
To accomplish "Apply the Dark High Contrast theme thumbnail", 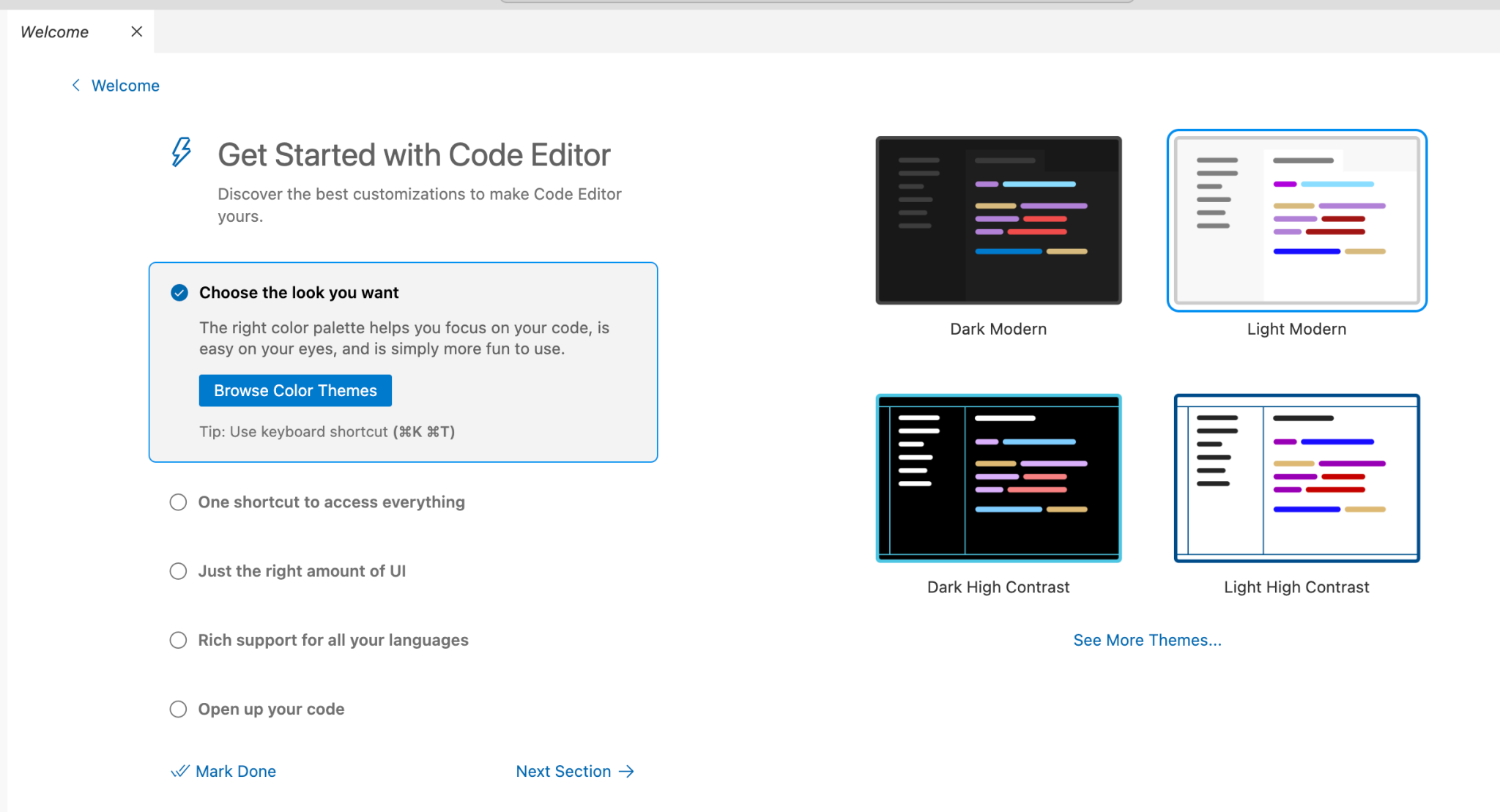I will [x=998, y=477].
